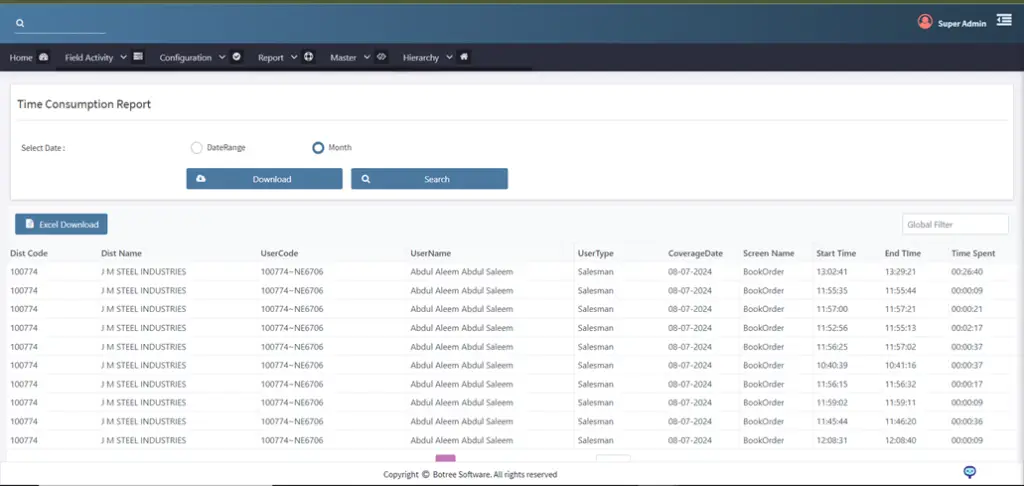The height and width of the screenshot is (486, 1024).
Task: Expand the Report dropdown arrow
Action: pyautogui.click(x=294, y=57)
